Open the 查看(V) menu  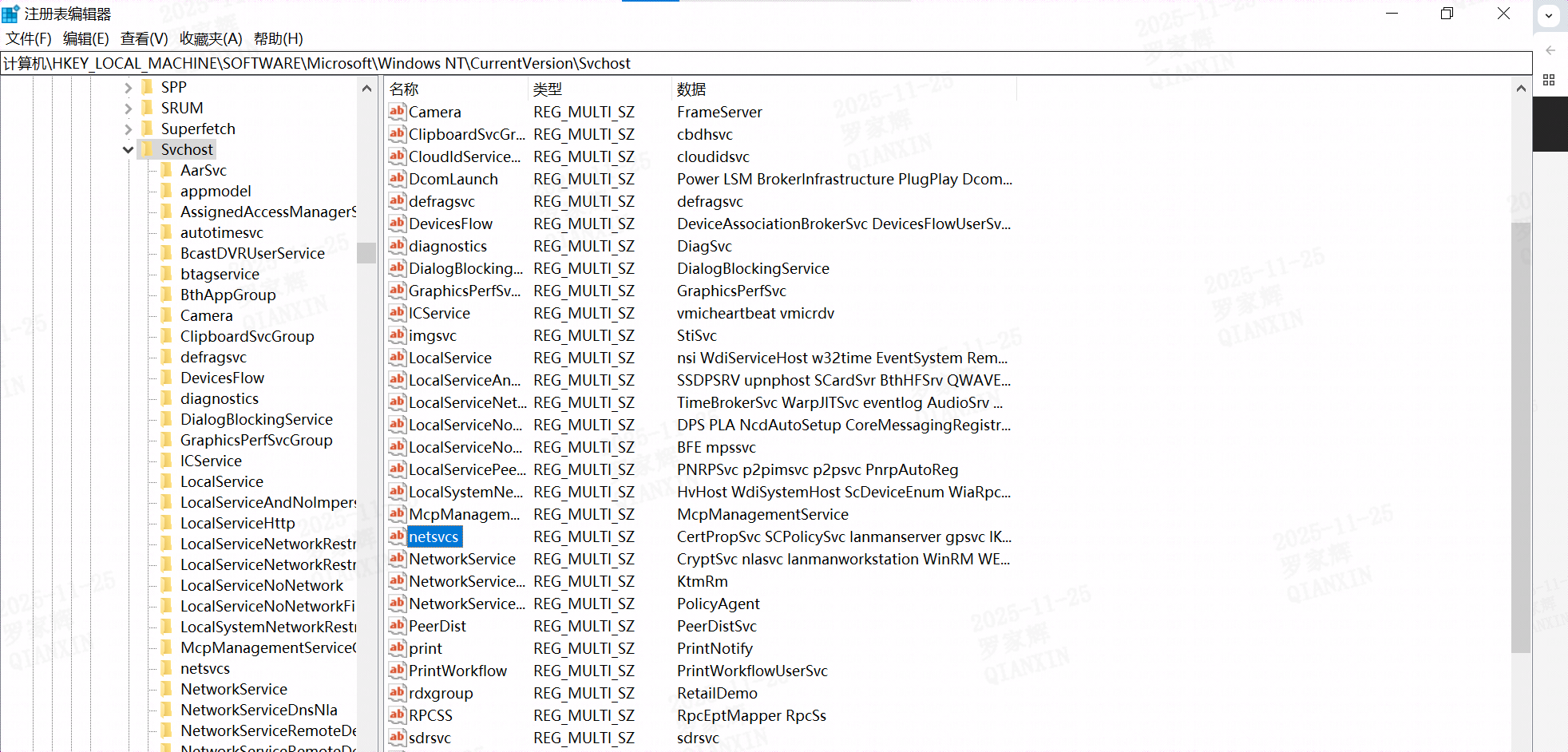145,38
